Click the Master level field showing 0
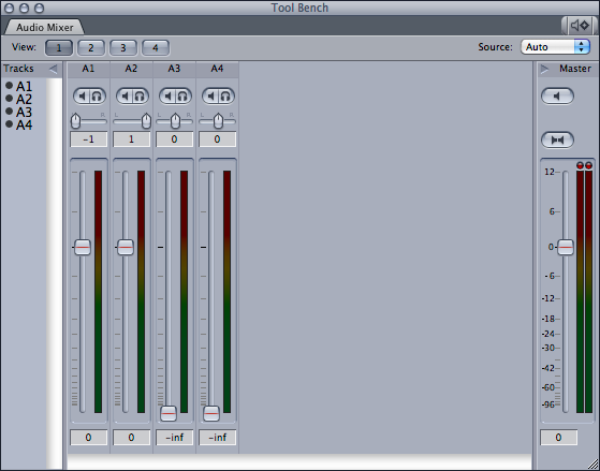The image size is (600, 471). click(x=559, y=437)
